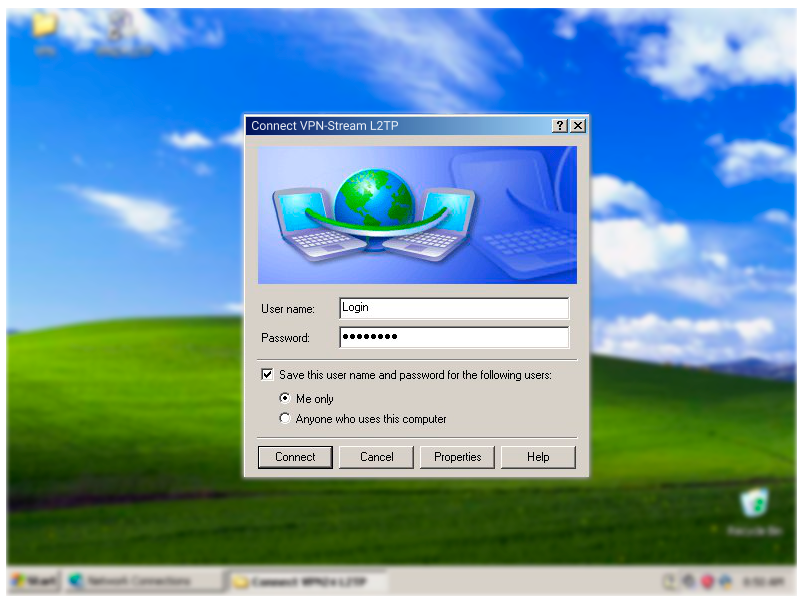Image resolution: width=803 pixels, height=602 pixels.
Task: Select the desktop shortcut next to the folder
Action: click(123, 32)
